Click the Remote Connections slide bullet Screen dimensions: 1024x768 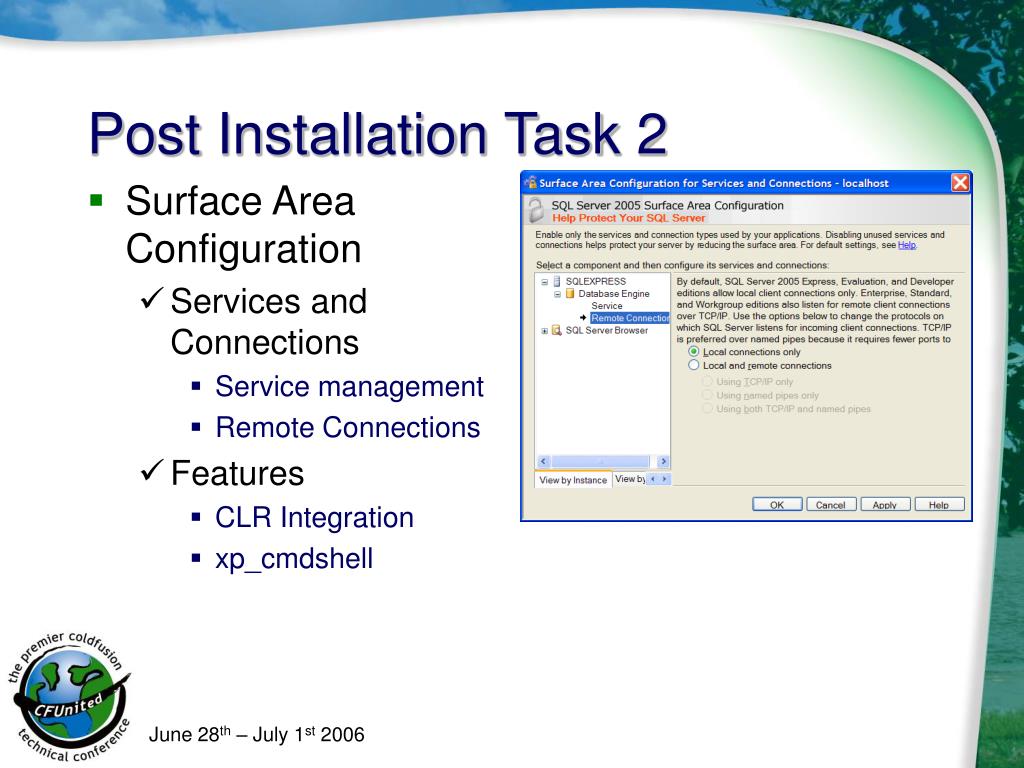click(347, 427)
